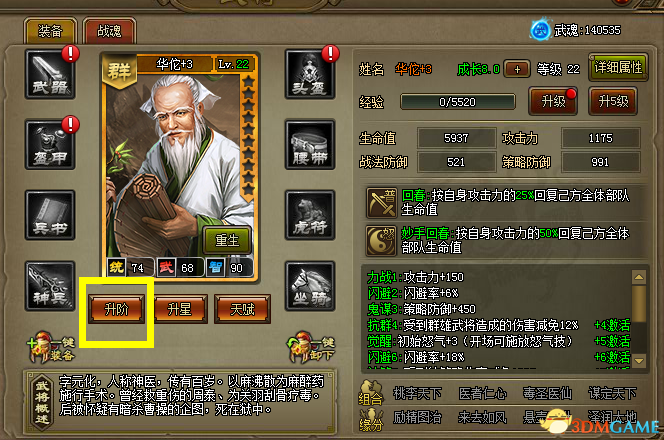Viewport: 664px width, 440px height.
Task: Click the 重生 rebirth button on portrait
Action: 227,240
